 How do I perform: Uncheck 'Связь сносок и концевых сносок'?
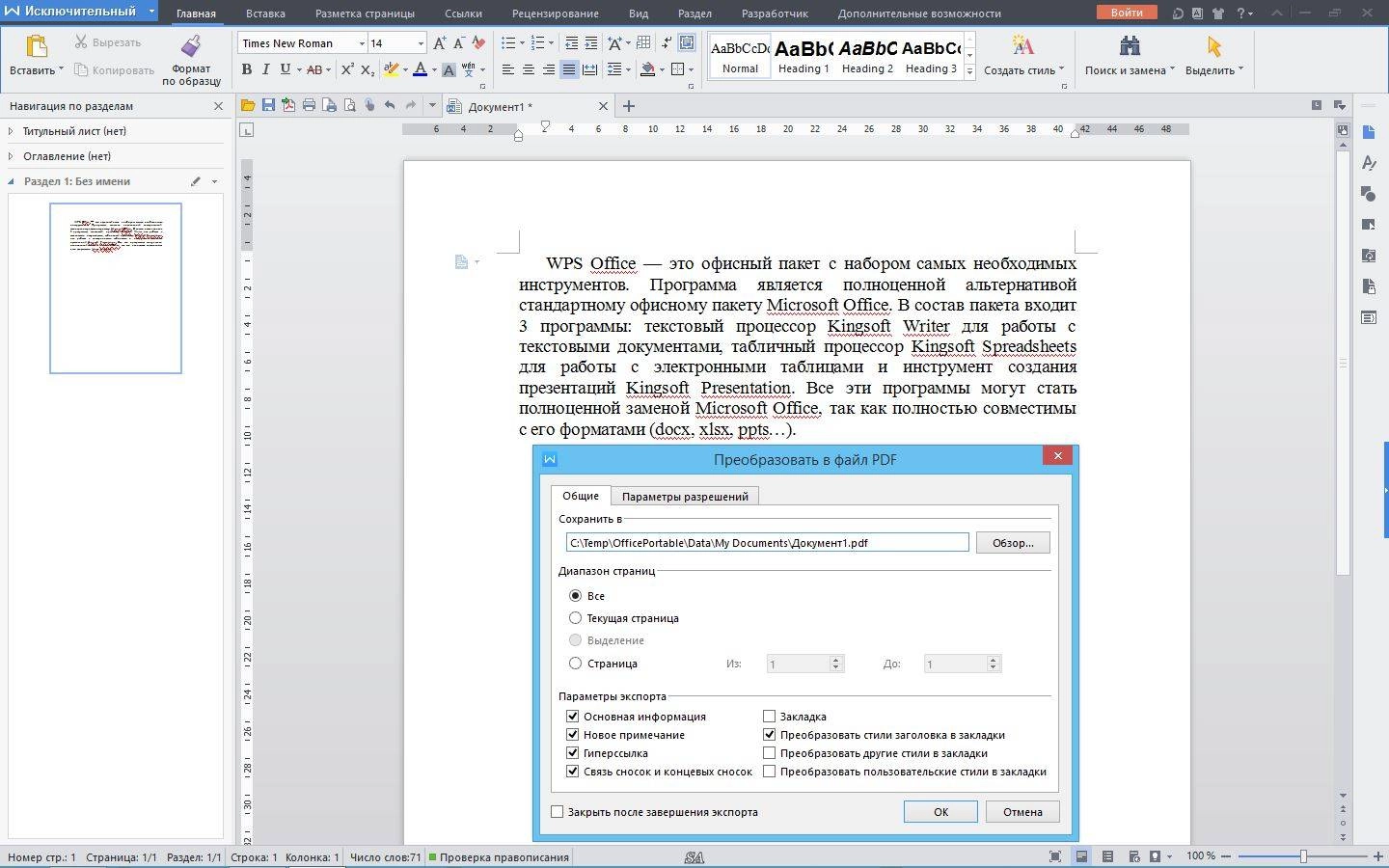572,772
